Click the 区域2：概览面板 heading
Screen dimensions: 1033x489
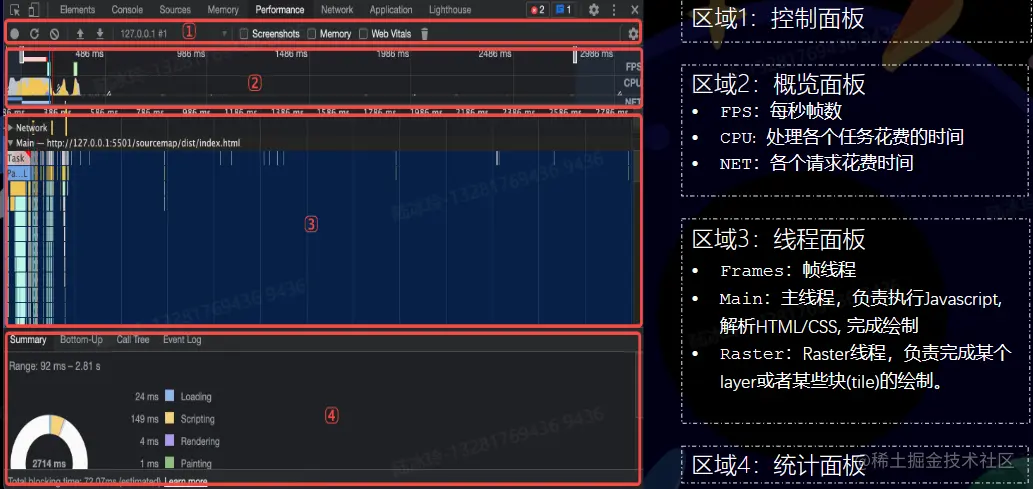[779, 84]
